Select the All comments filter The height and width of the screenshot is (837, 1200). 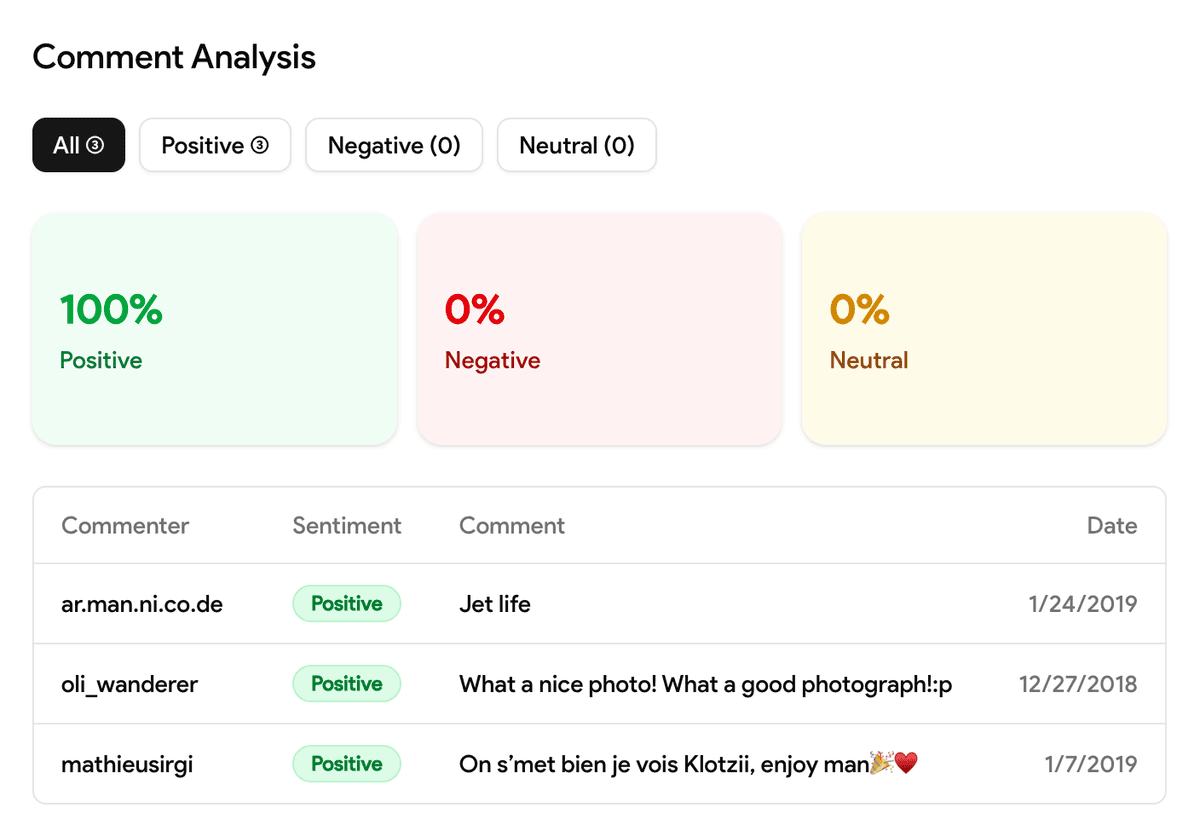pos(78,145)
